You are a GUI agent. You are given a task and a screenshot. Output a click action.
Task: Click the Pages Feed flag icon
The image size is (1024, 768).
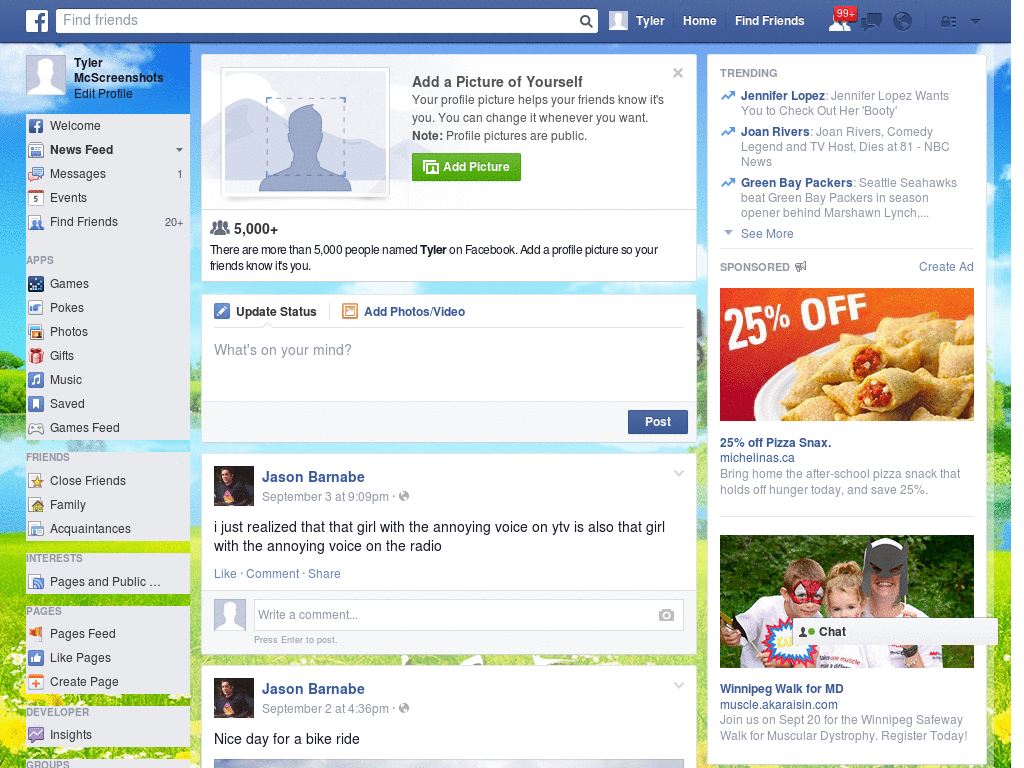pyautogui.click(x=36, y=633)
